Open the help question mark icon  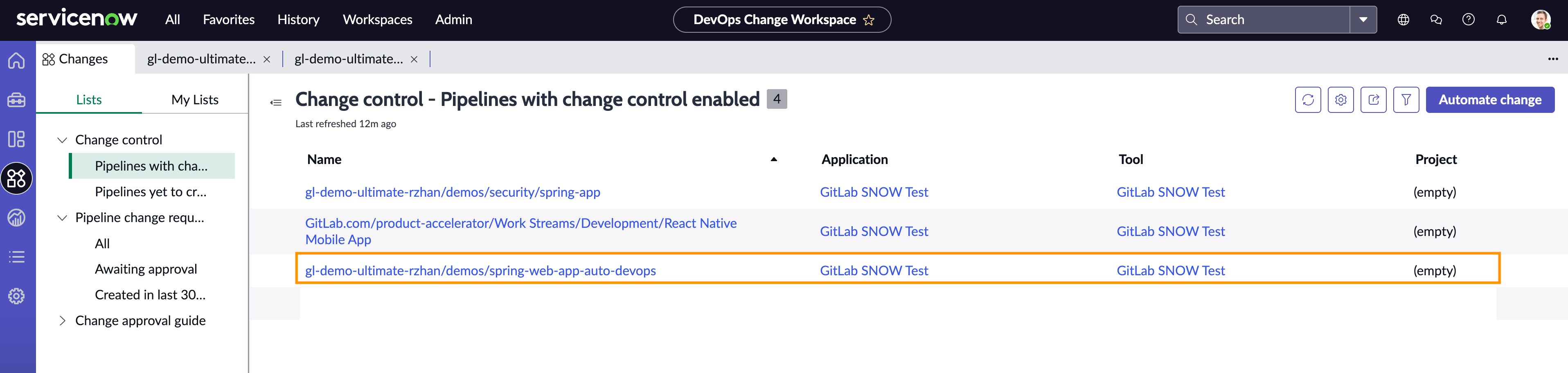[x=1468, y=19]
